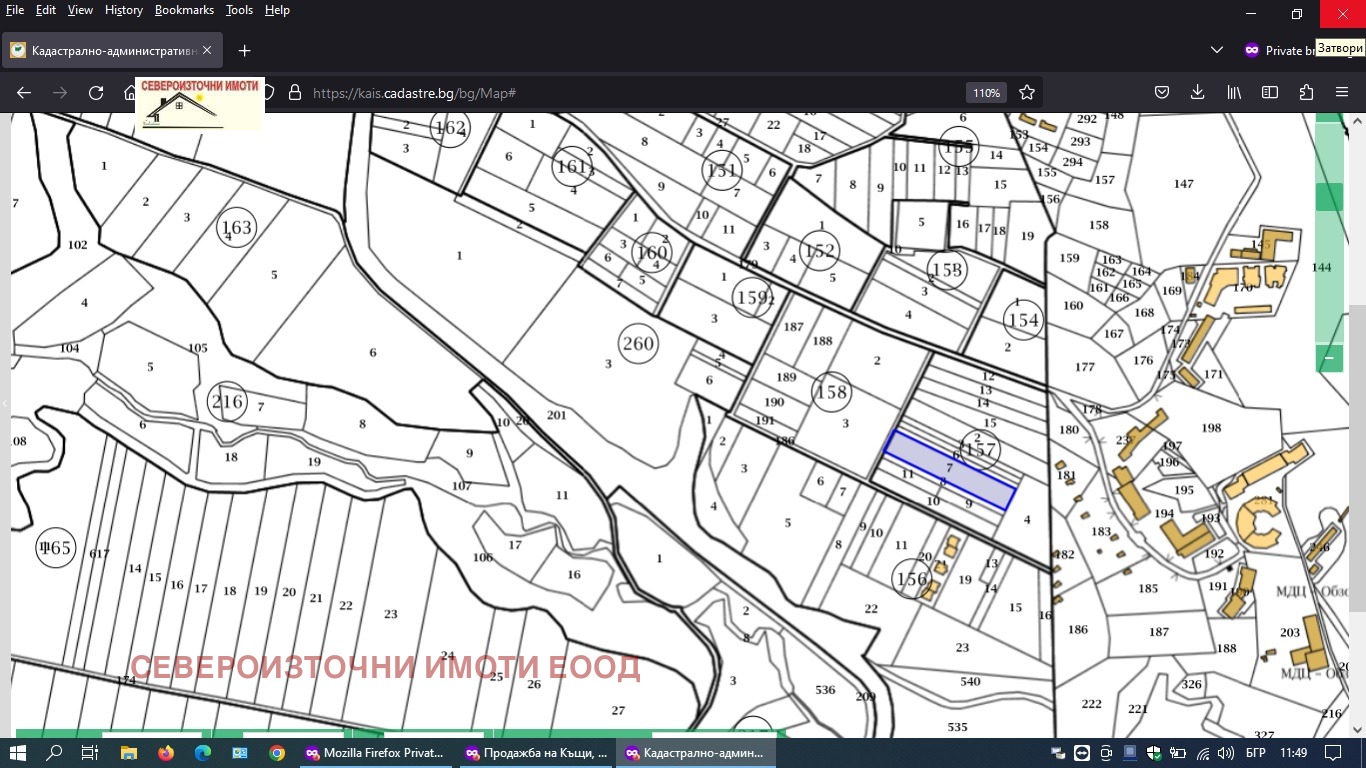Viewport: 1366px width, 768px height.
Task: Toggle the Firefox sidebar view
Action: click(1270, 93)
